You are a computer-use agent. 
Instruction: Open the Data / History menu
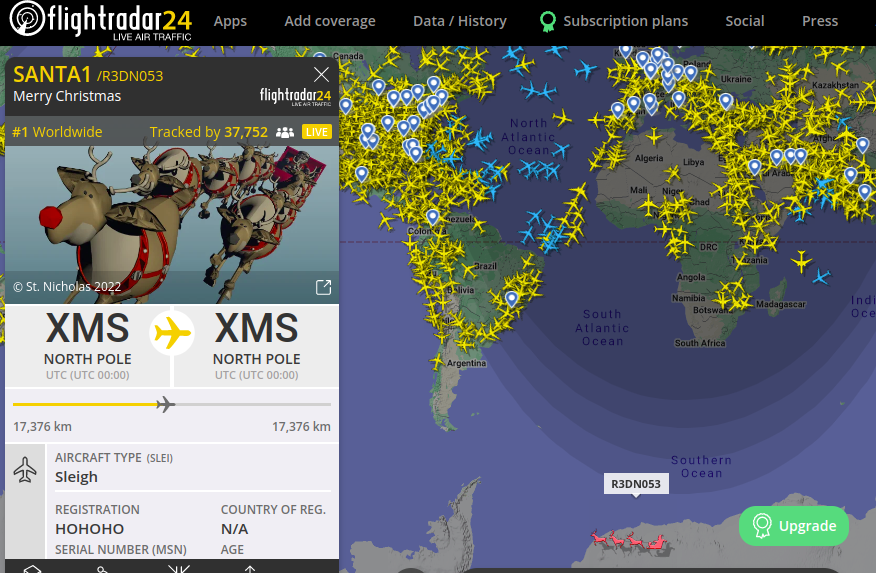click(460, 21)
